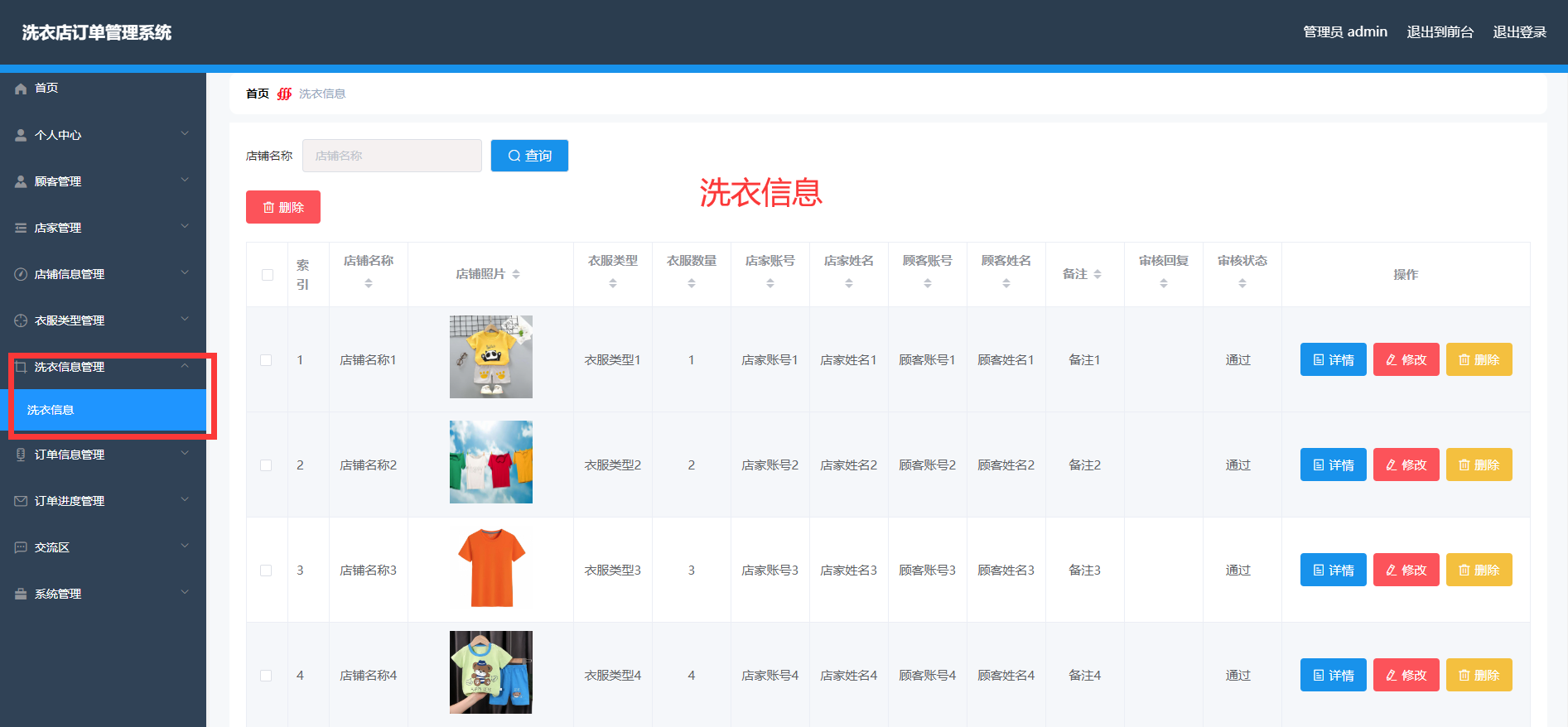
Task: Expand 订单进度管理 menu chevron
Action: pos(185,499)
